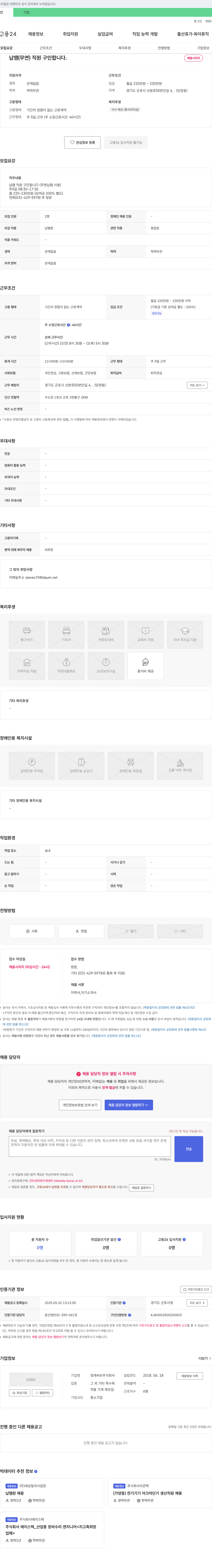Open the 직업 능력 개발 menu
Viewport: 212px width, 1568px height.
[x=145, y=34]
